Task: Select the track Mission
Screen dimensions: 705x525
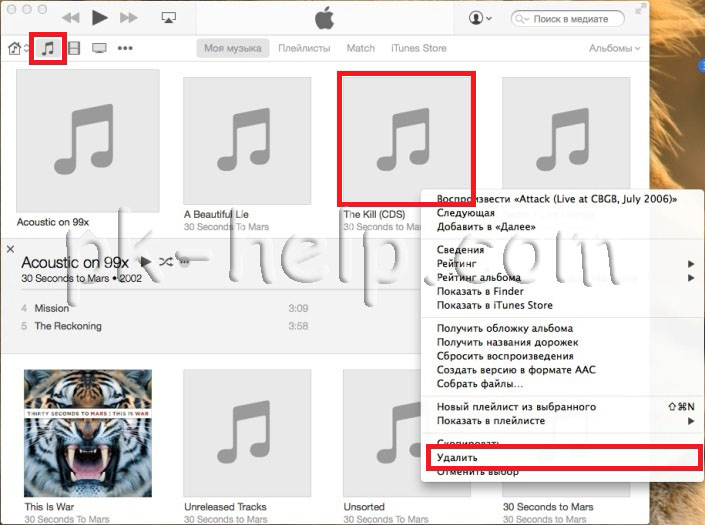Action: point(52,308)
